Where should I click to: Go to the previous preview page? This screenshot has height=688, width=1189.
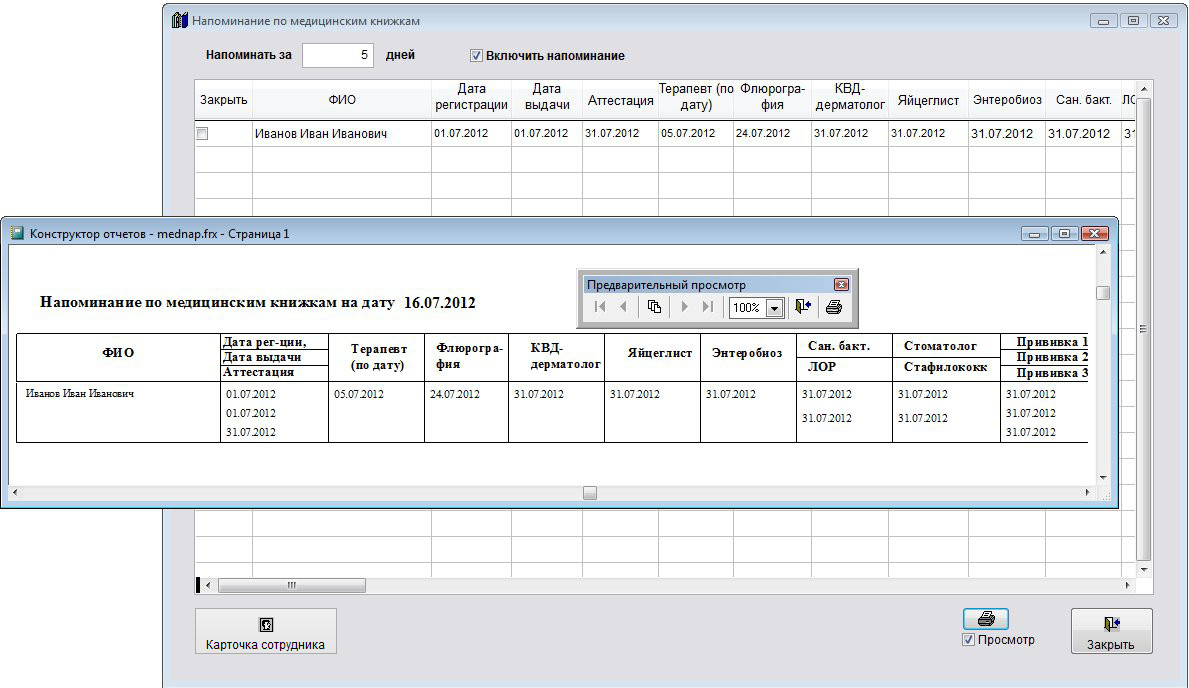623,308
